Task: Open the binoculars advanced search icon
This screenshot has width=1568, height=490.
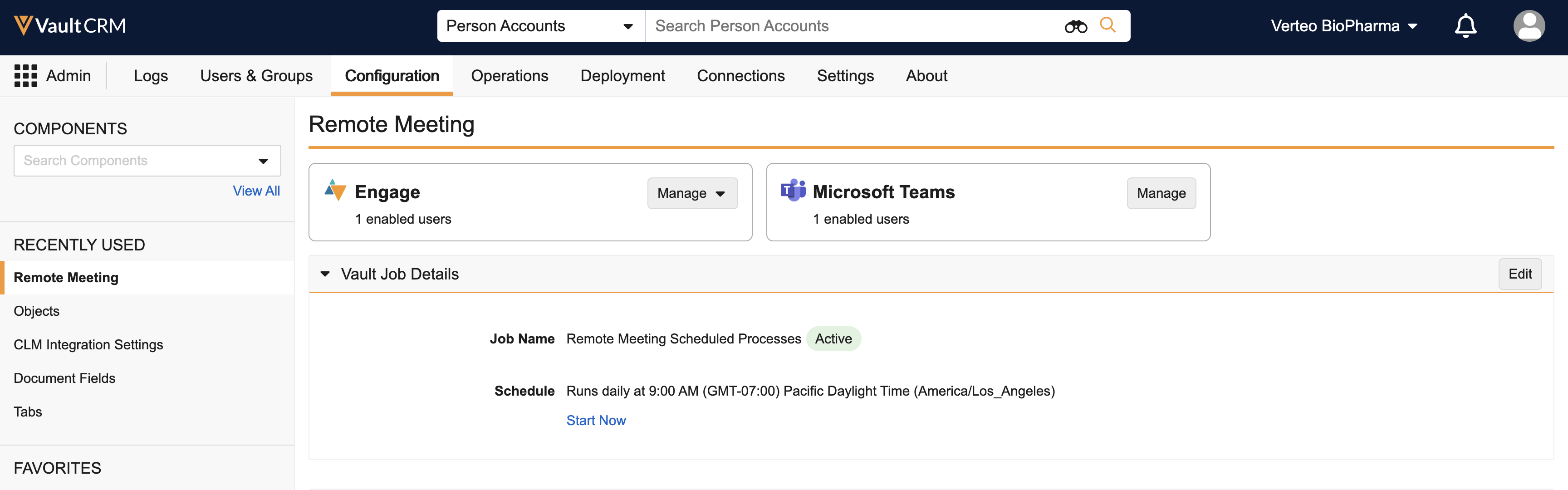Action: pyautogui.click(x=1075, y=26)
